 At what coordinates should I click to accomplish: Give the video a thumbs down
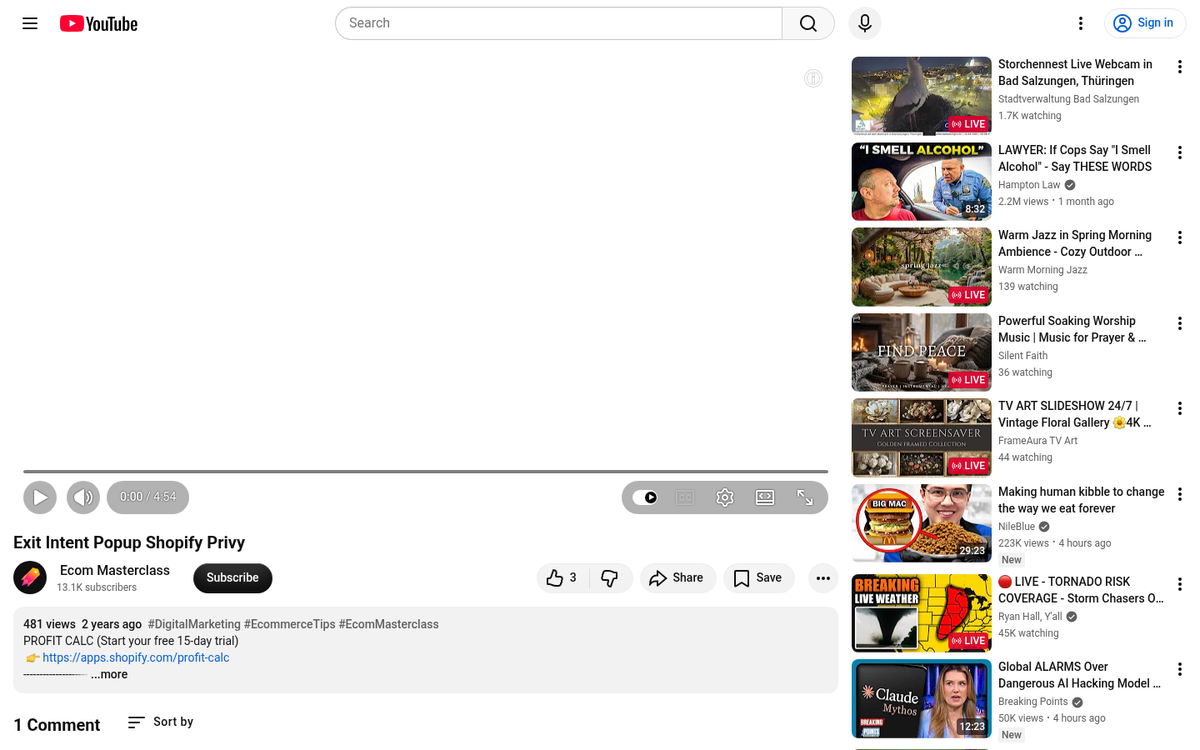(610, 578)
